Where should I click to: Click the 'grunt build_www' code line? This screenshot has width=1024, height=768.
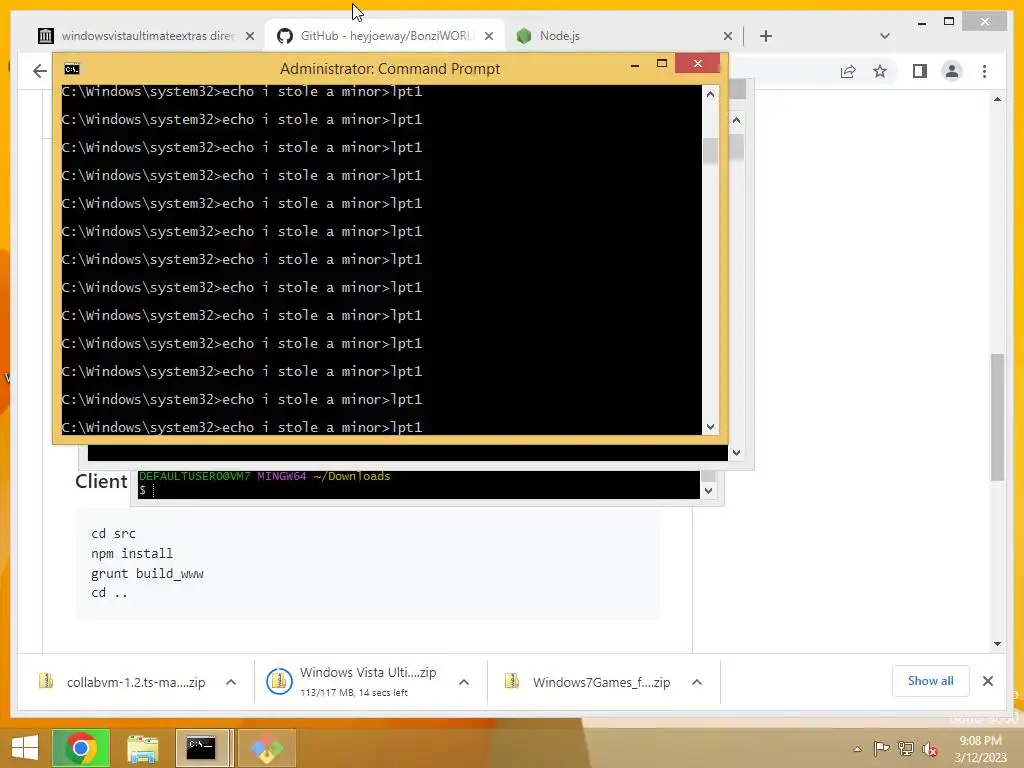coord(147,573)
